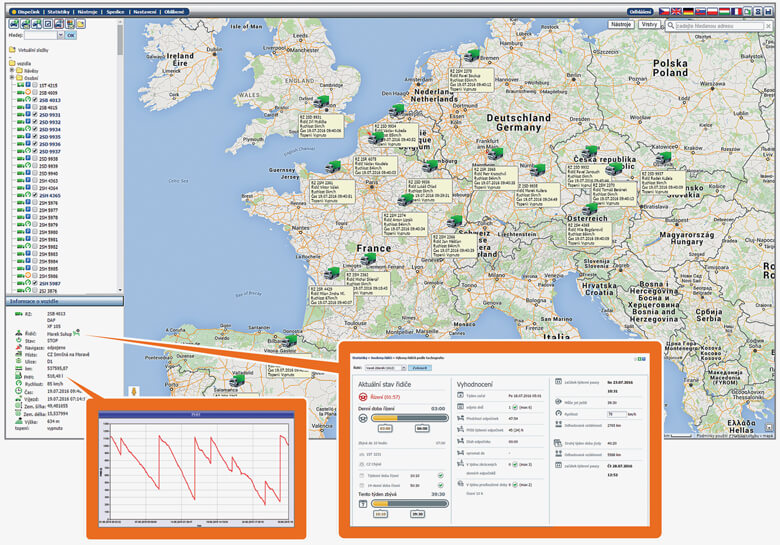Screen dimensions: 780x545
Task: Click the truck marker near Bremen
Action: [x=471, y=55]
